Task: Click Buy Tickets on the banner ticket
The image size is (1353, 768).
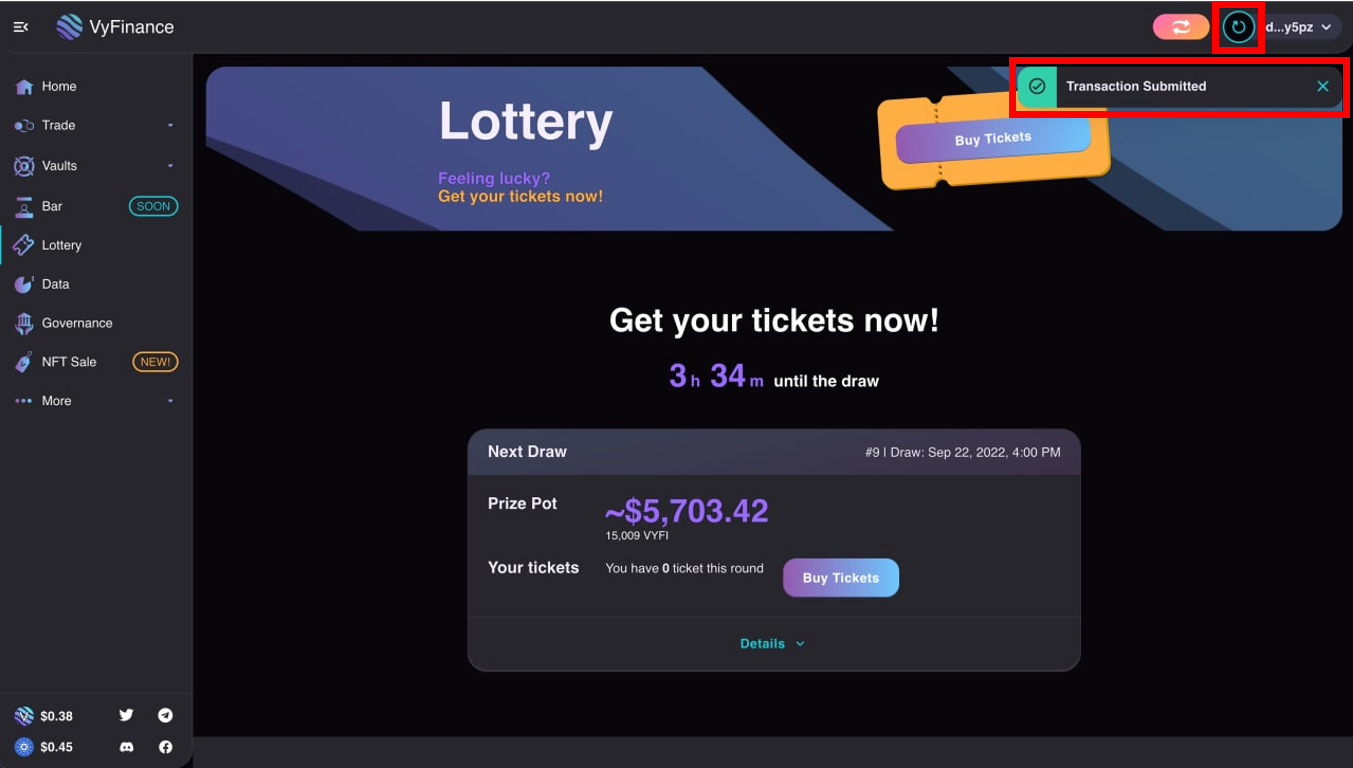Action: [x=992, y=138]
